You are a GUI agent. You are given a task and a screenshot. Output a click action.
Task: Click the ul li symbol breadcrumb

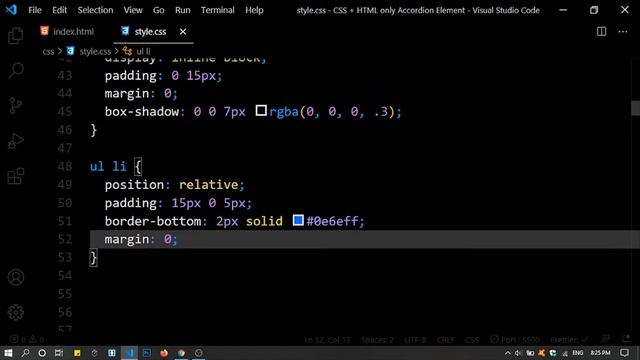point(143,51)
